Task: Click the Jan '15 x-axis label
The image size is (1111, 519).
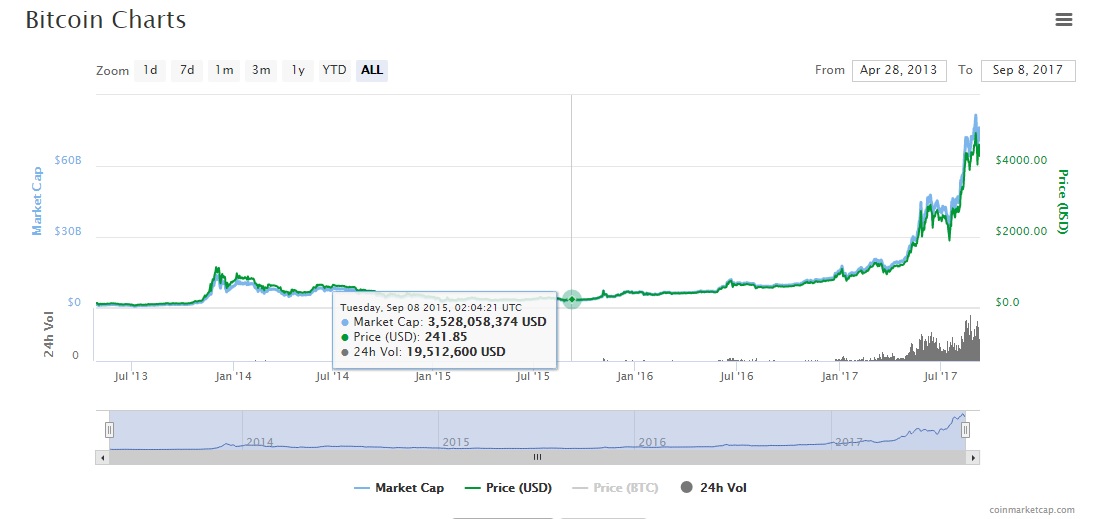Action: pos(434,376)
